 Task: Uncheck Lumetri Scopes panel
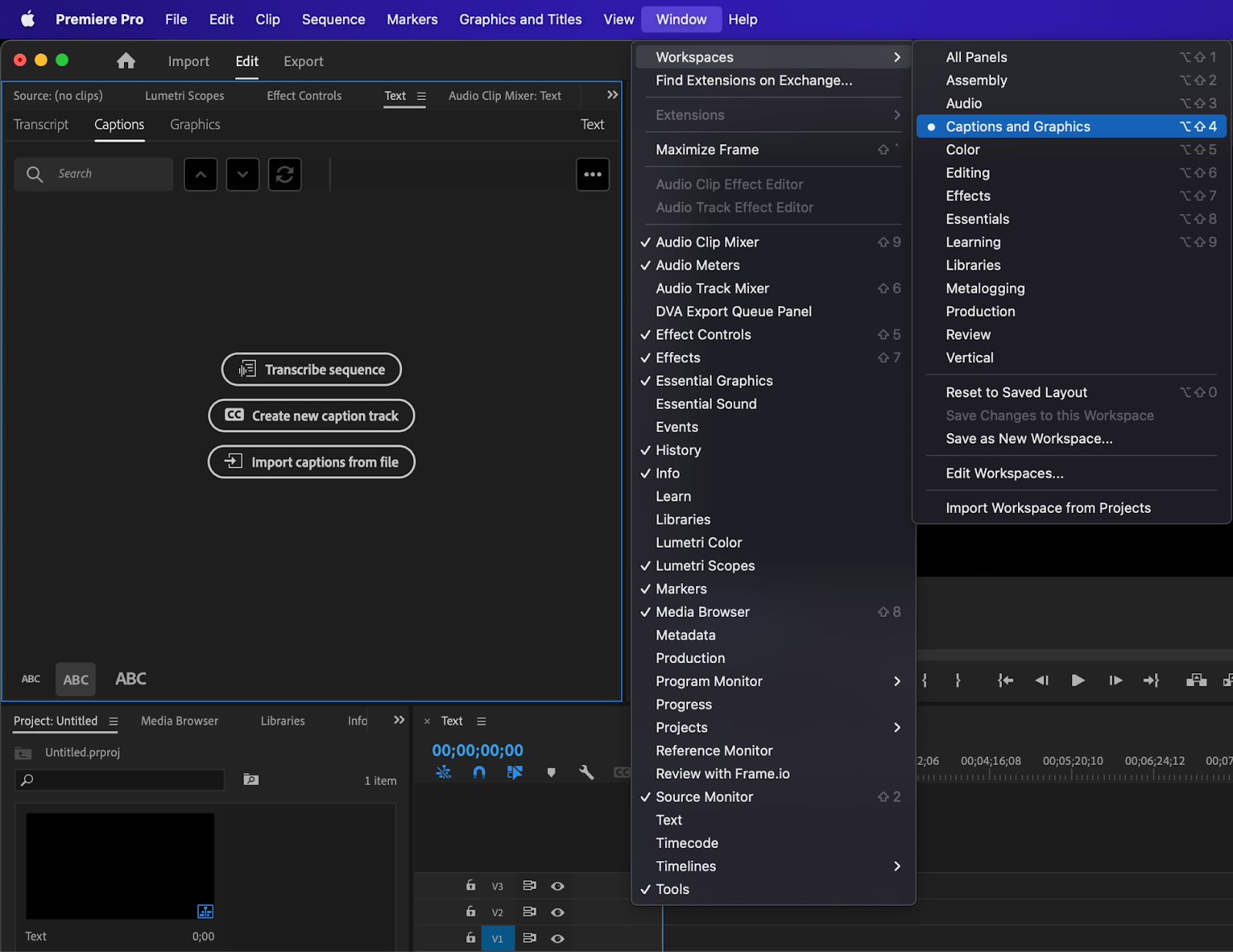(773, 565)
